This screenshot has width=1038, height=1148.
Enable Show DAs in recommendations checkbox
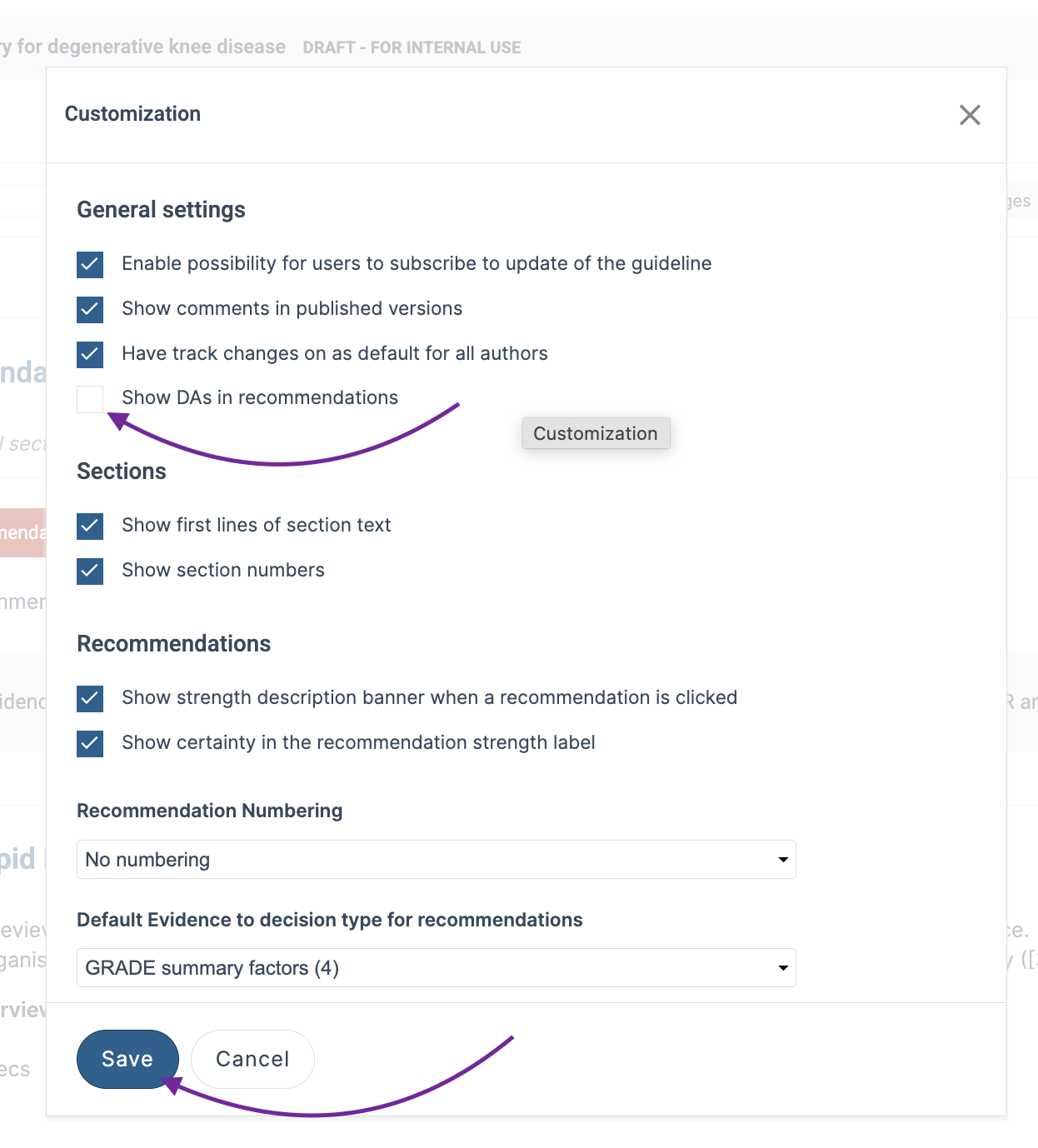tap(90, 399)
